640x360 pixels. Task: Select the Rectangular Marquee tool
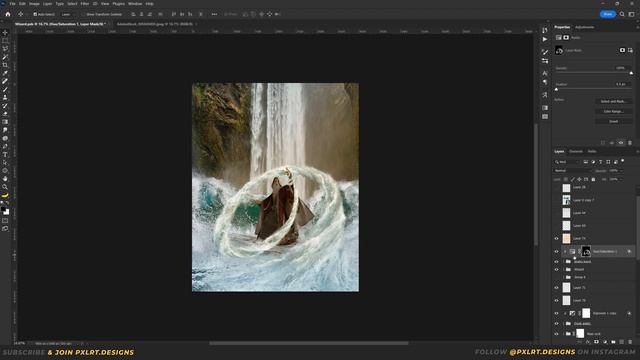[x=5, y=40]
